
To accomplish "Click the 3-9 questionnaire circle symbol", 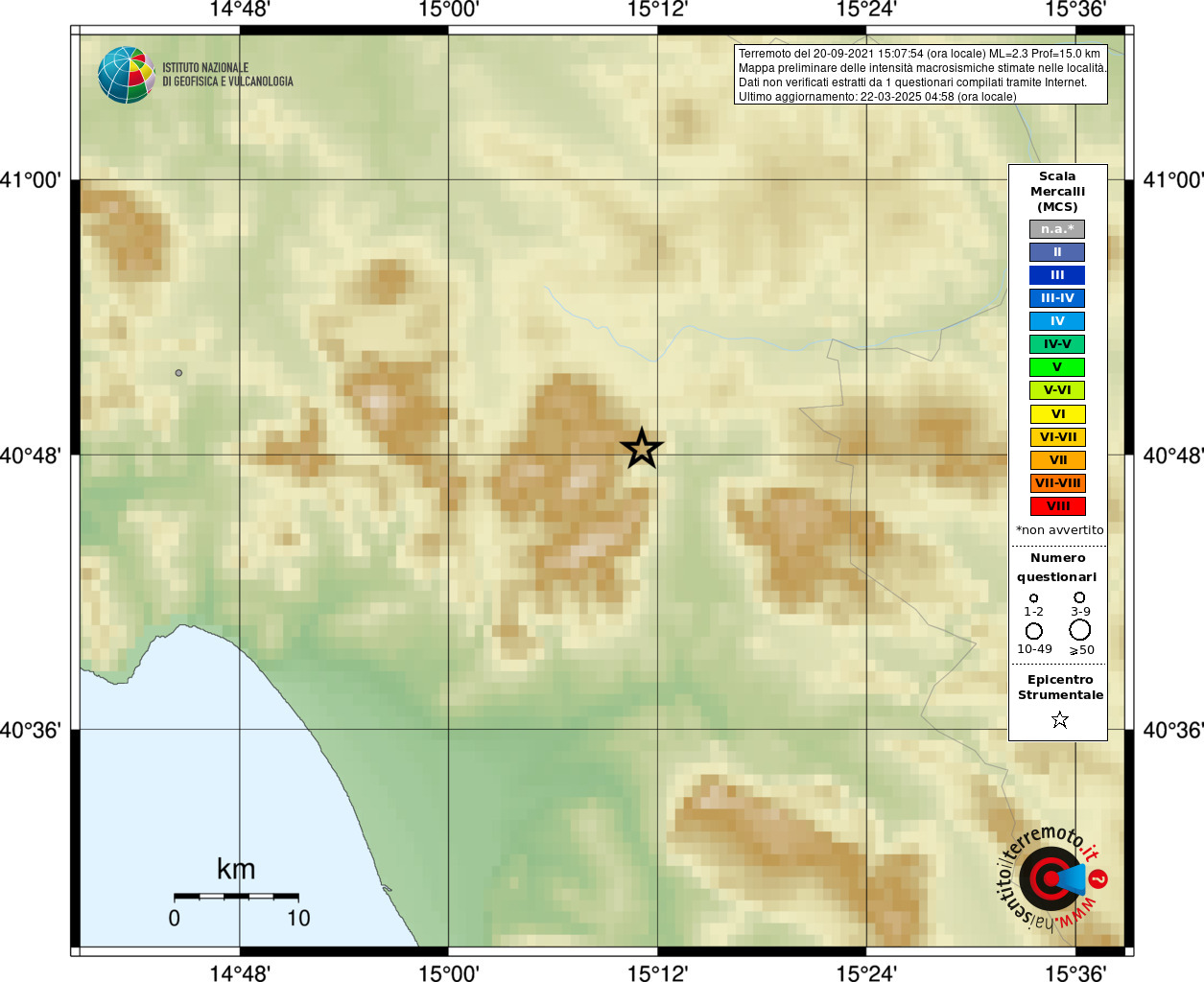I will pyautogui.click(x=1079, y=597).
